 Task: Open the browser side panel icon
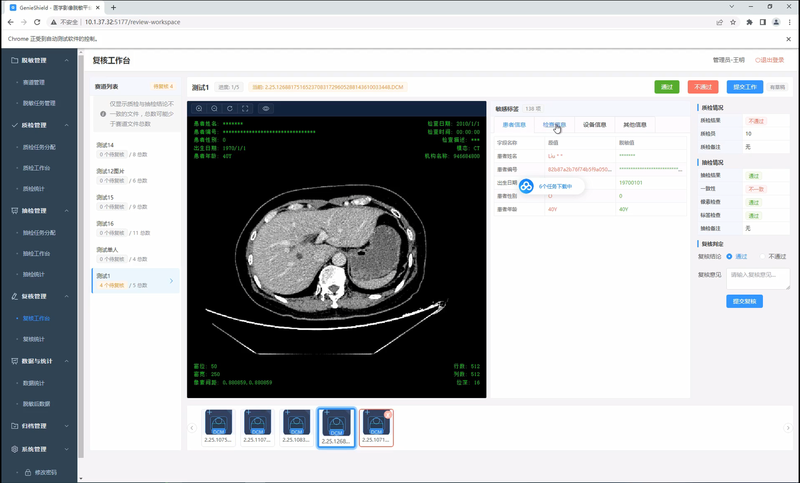point(763,22)
